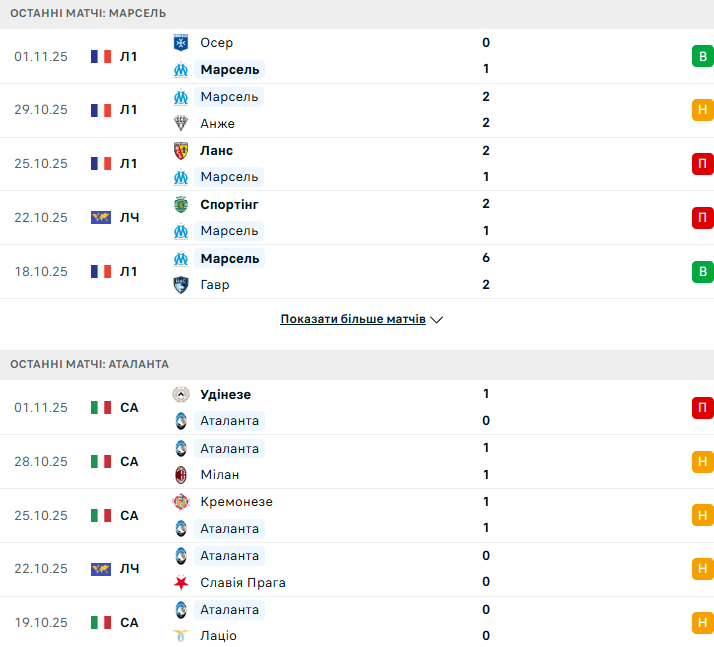The height and width of the screenshot is (647, 714).
Task: Click orange 'Н' badge for Marseille–Angers draw
Action: (702, 110)
